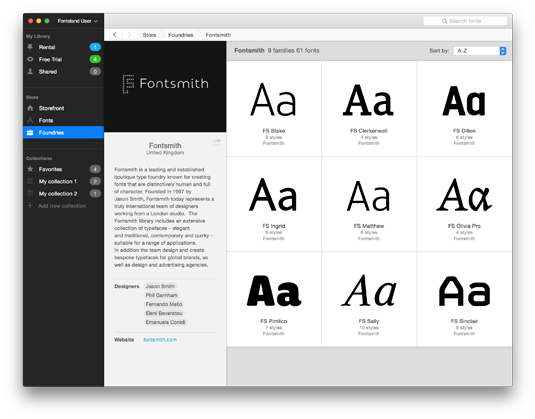Open the FS Matthew font family
535x419 pixels.
tap(369, 204)
